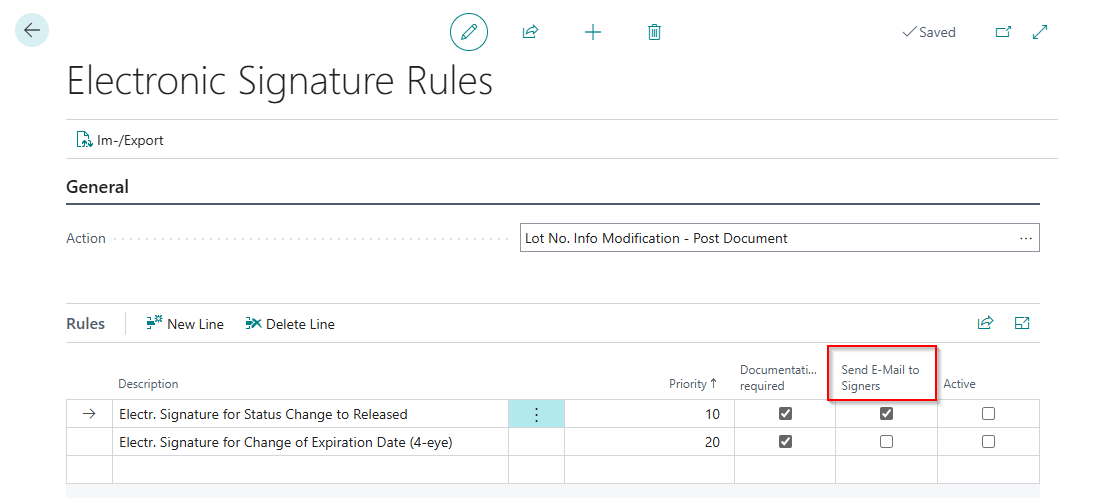
Task: Open the Documentation required column header
Action: click(778, 377)
